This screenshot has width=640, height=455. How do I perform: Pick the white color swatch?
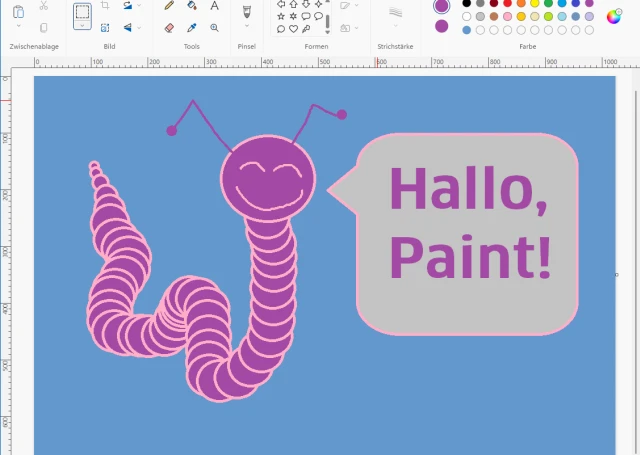(467, 16)
